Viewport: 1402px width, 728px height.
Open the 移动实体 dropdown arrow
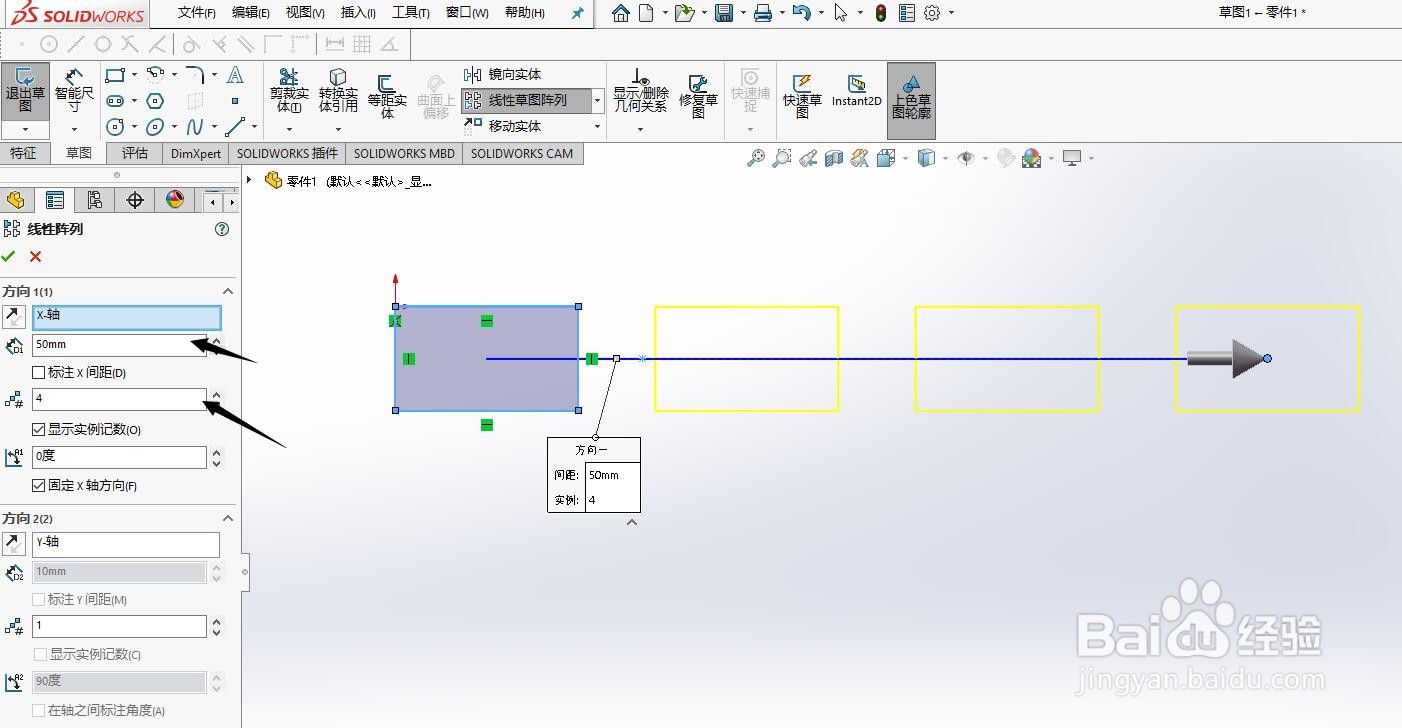[x=598, y=126]
